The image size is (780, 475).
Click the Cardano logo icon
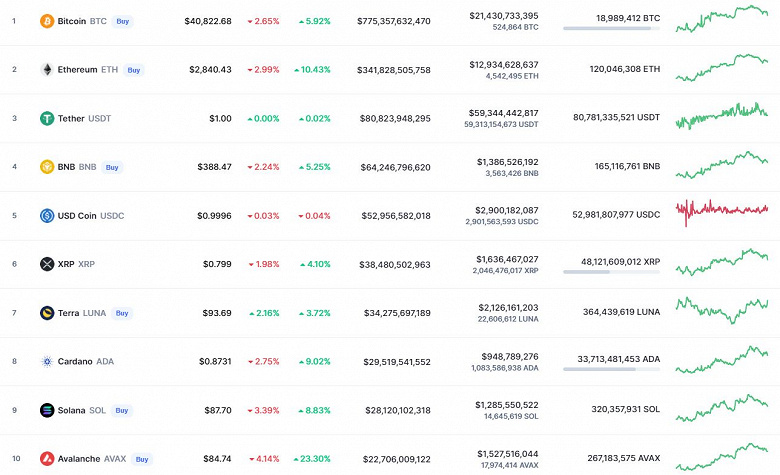pos(46,361)
